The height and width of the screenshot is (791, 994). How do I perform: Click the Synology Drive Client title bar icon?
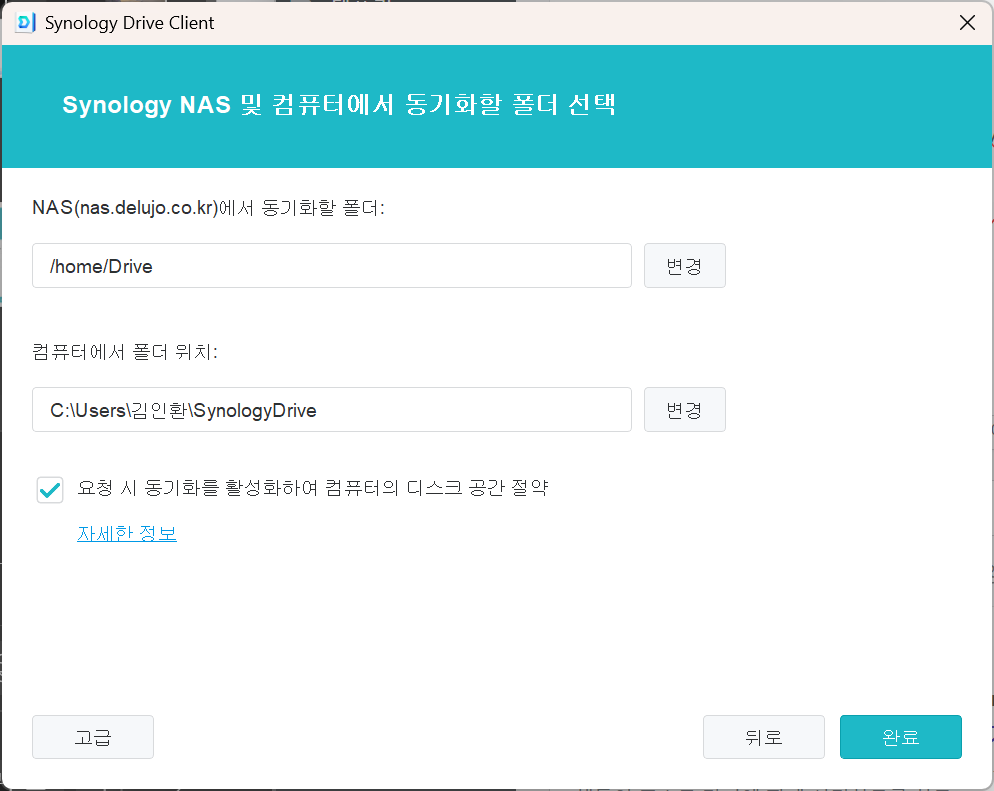[x=25, y=23]
